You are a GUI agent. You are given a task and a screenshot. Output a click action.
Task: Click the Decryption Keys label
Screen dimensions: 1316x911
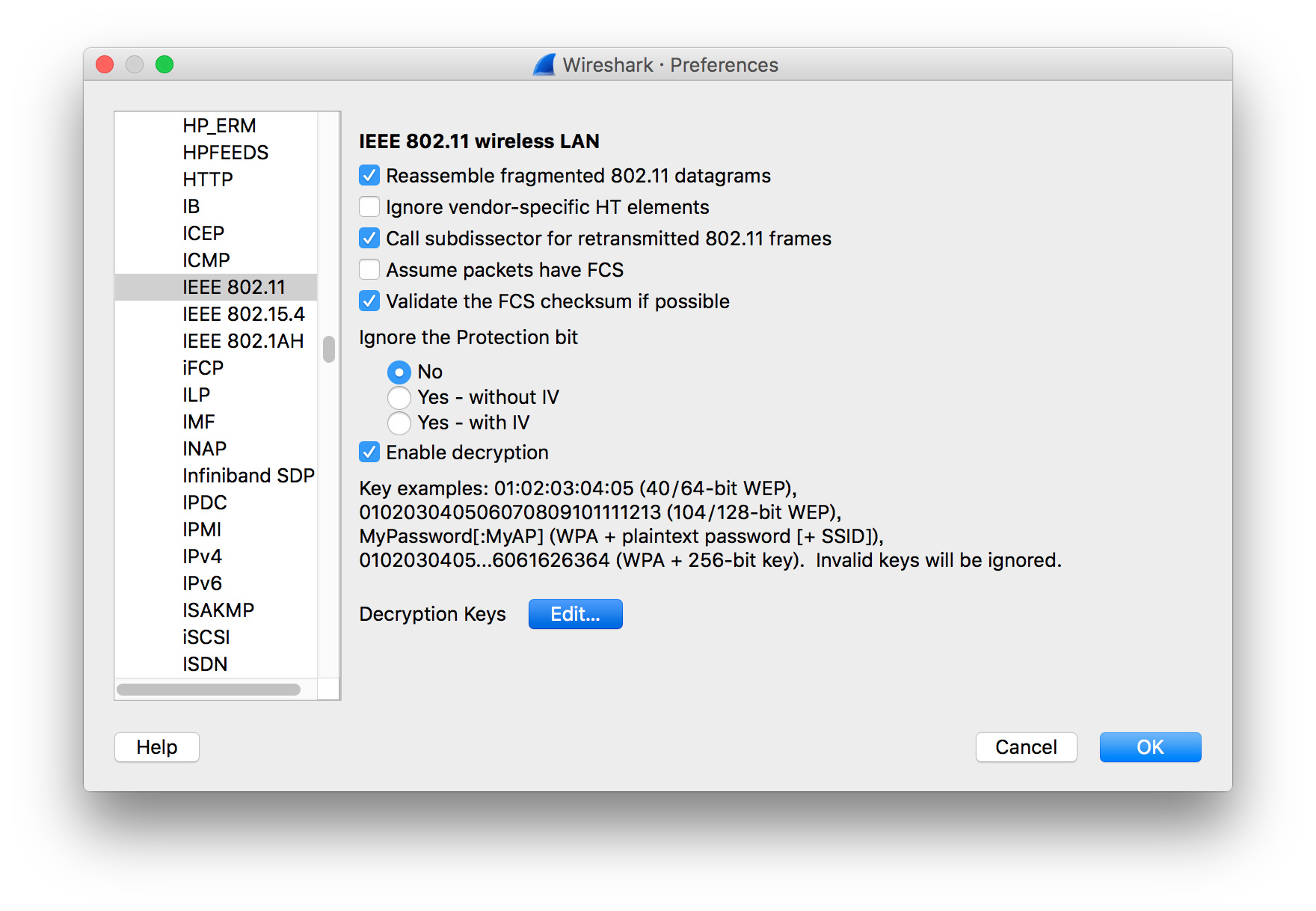[x=432, y=614]
